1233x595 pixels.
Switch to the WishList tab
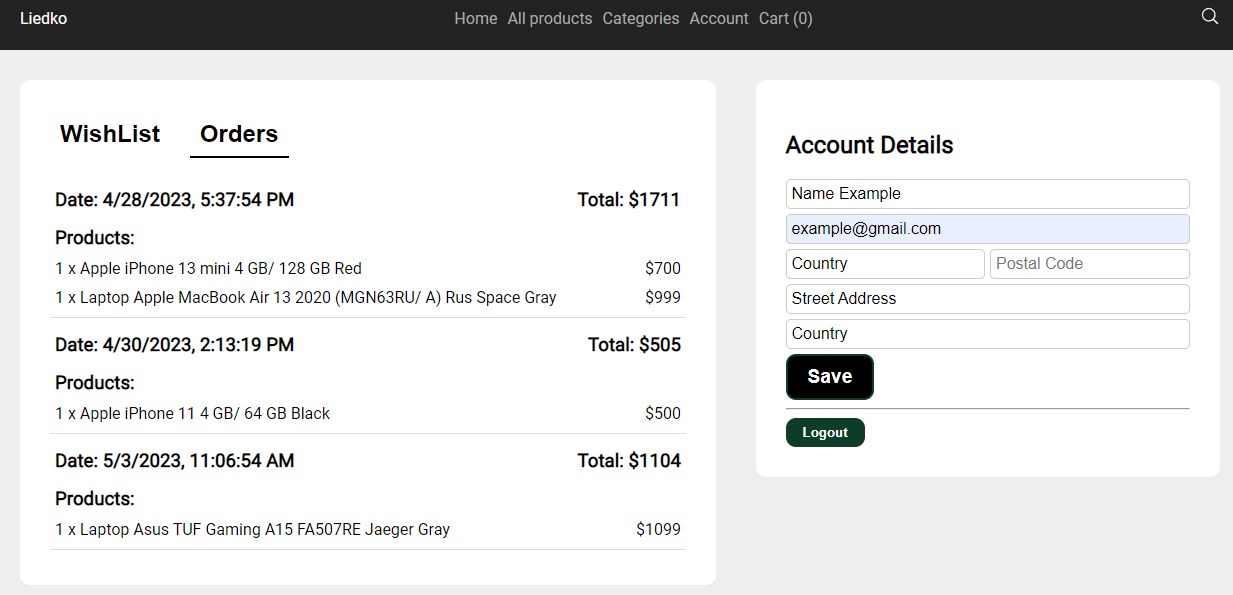[x=110, y=134]
